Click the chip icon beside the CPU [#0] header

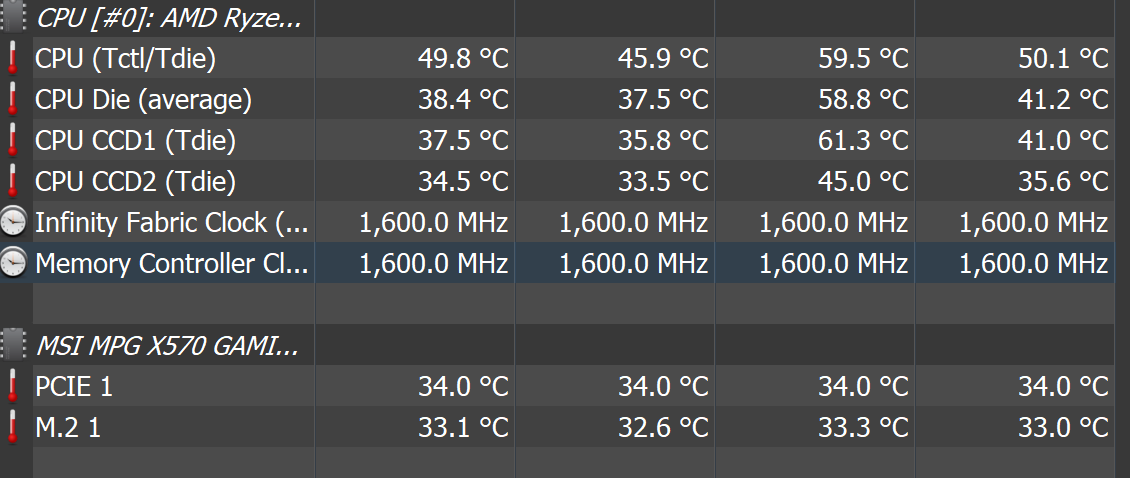(13, 16)
